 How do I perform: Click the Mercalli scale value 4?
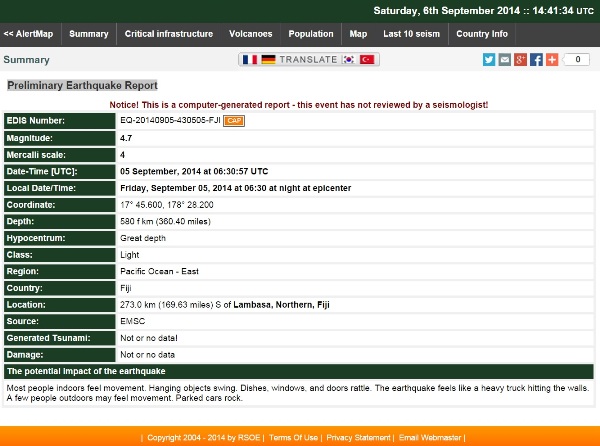122,155
